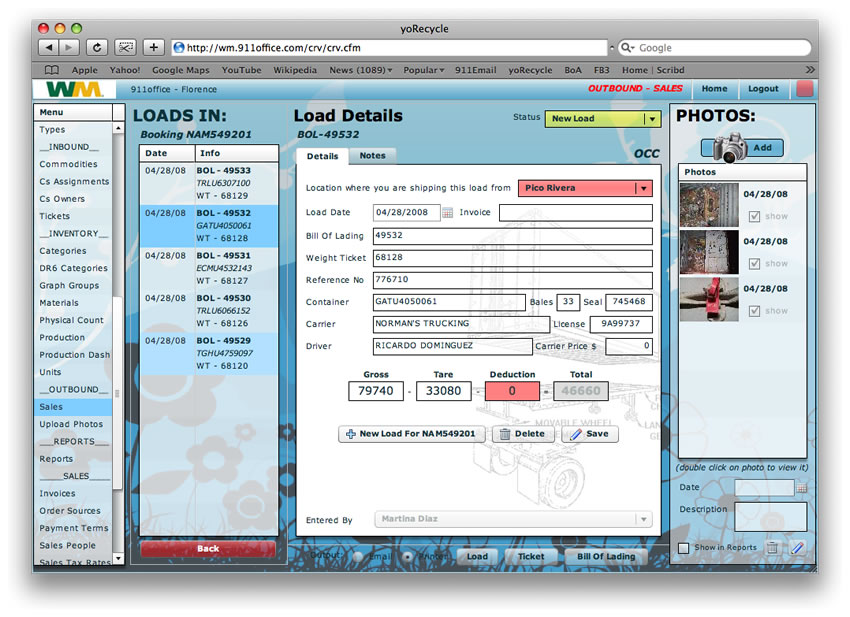The height and width of the screenshot is (617, 850).
Task: Open the Entered By Martina Diaz dropdown
Action: (513, 519)
